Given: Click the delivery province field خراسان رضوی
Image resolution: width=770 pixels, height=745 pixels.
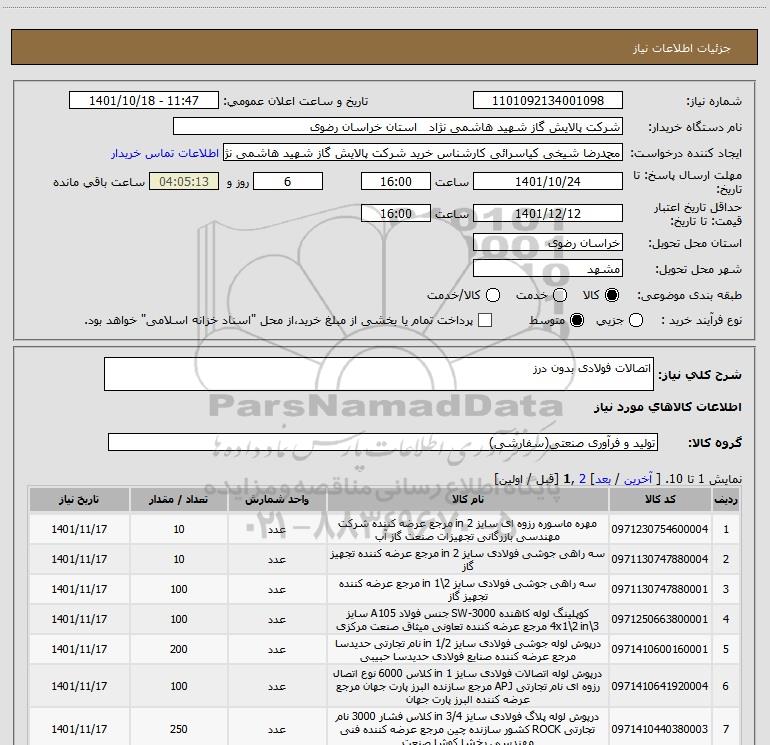Looking at the screenshot, I should coord(548,242).
